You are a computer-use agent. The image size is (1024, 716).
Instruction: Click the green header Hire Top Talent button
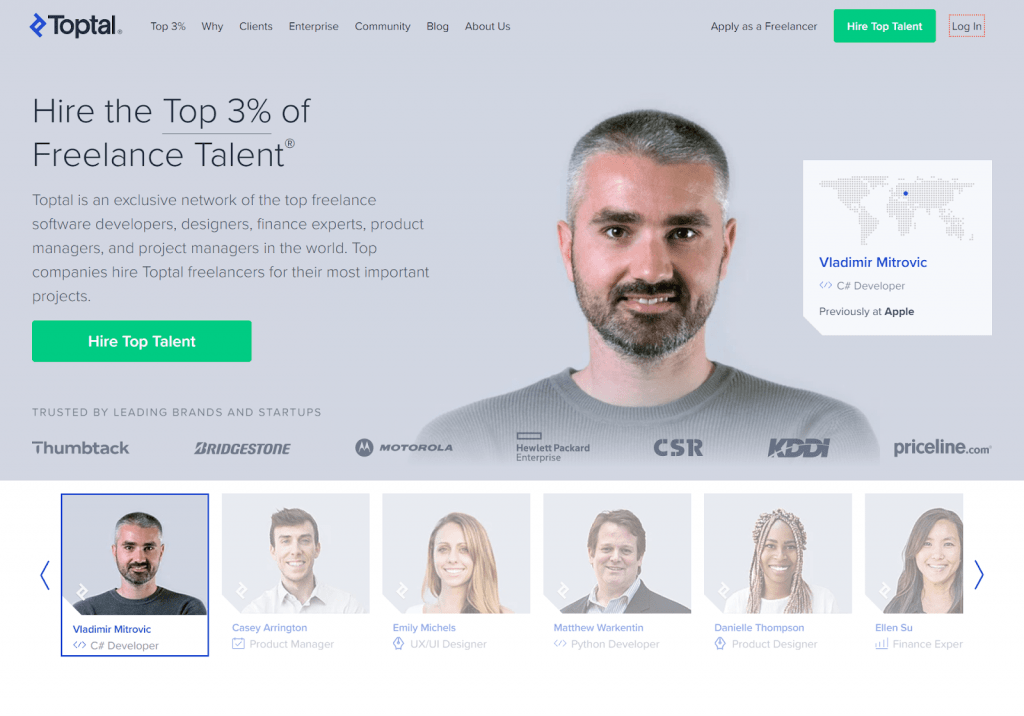[x=884, y=26]
